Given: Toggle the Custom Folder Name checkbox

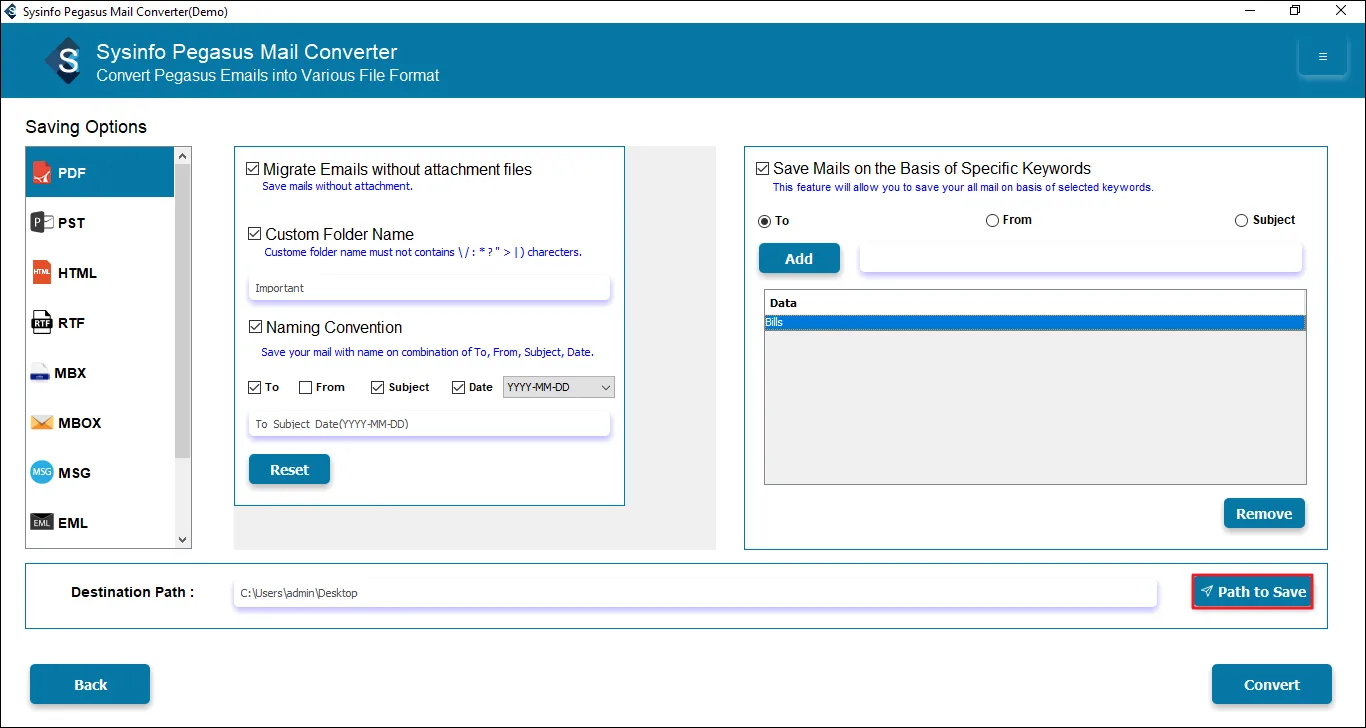Looking at the screenshot, I should click(255, 234).
